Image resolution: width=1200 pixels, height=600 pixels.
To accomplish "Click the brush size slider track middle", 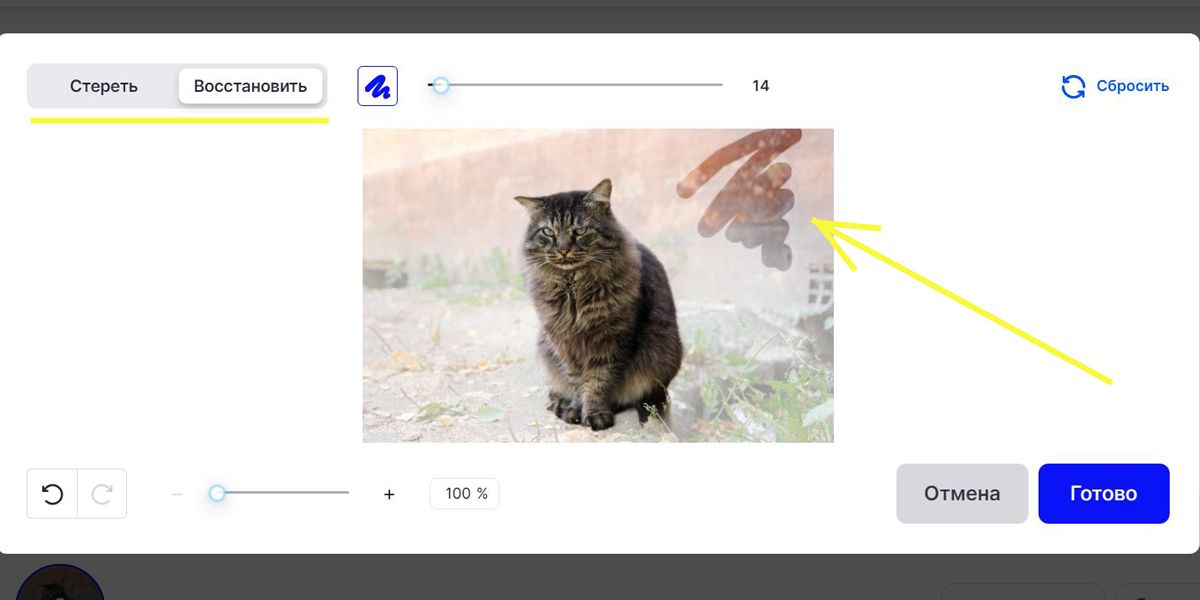I will [x=575, y=85].
